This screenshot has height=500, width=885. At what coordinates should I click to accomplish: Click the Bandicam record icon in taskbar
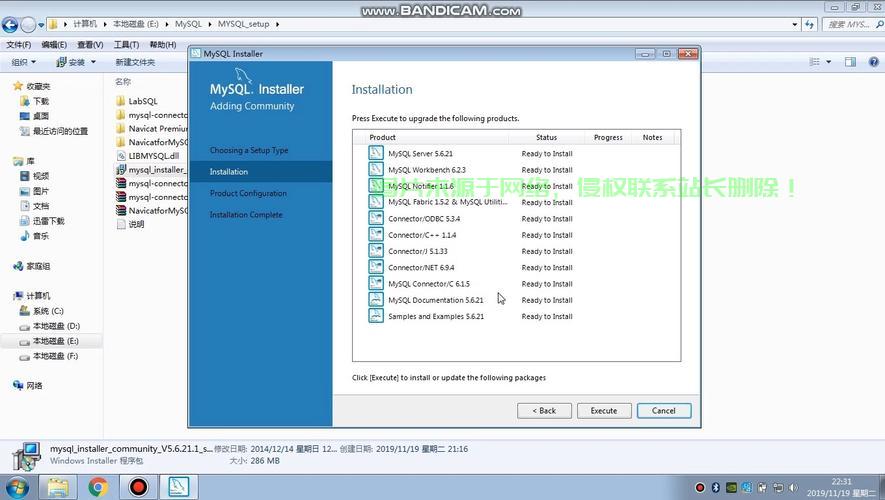[x=139, y=487]
